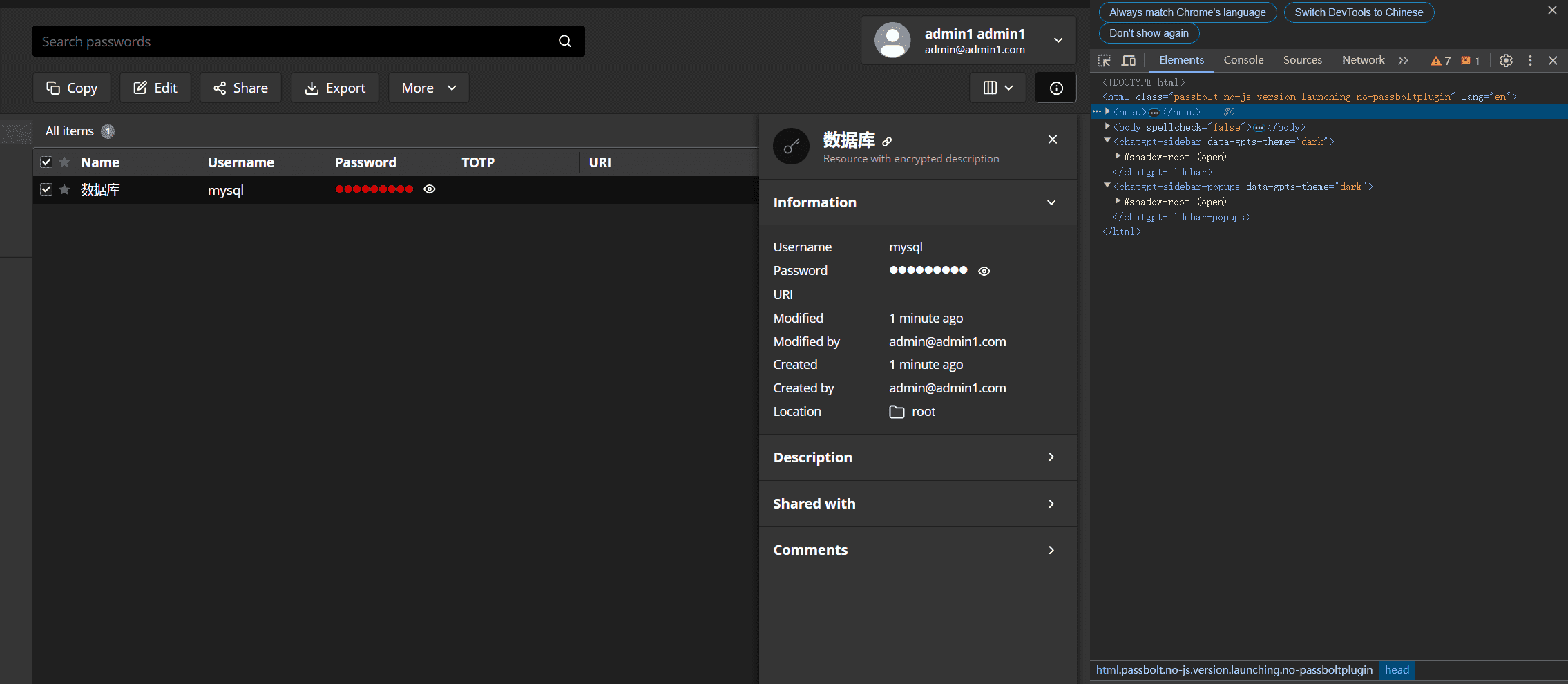Dismiss the DevTools language notification bar
Screen dimensions: 1568x684
point(1552,10)
